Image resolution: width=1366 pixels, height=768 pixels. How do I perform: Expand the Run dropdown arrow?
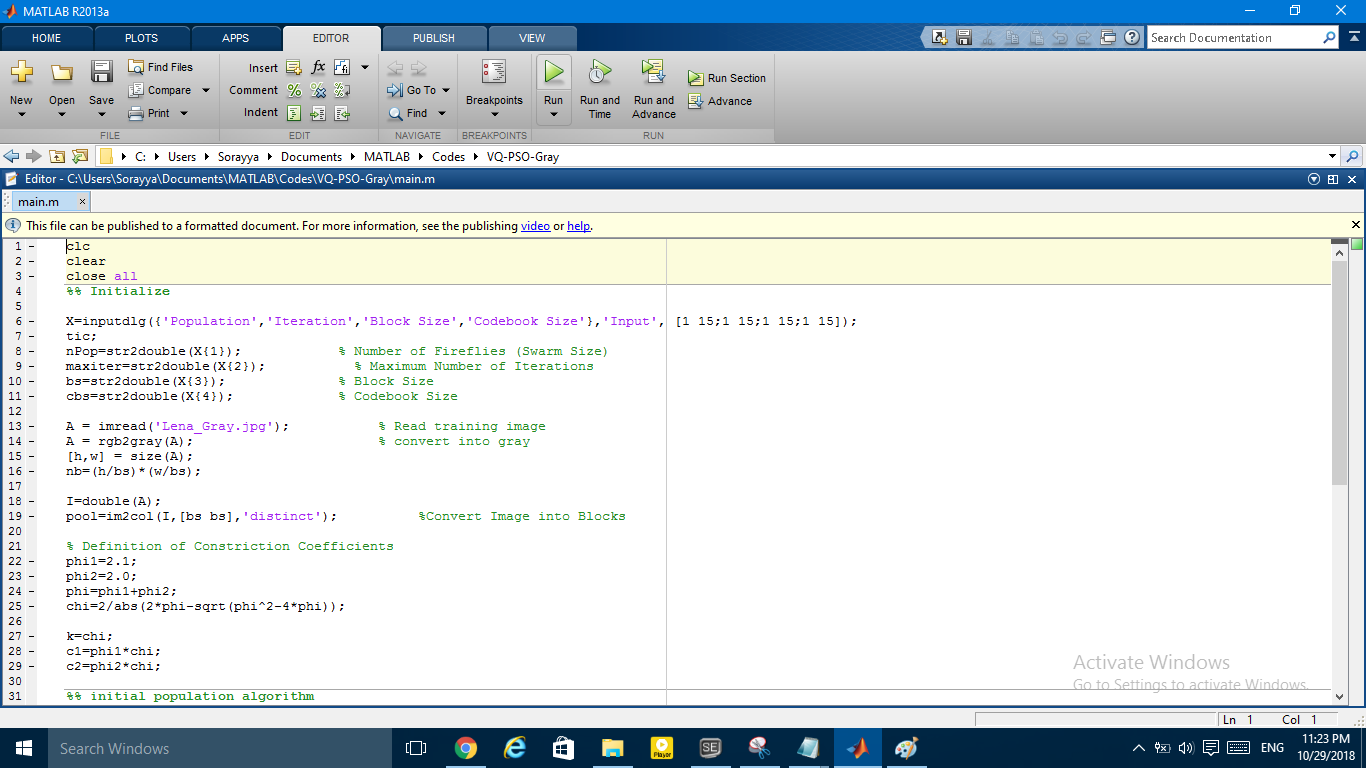pos(553,115)
